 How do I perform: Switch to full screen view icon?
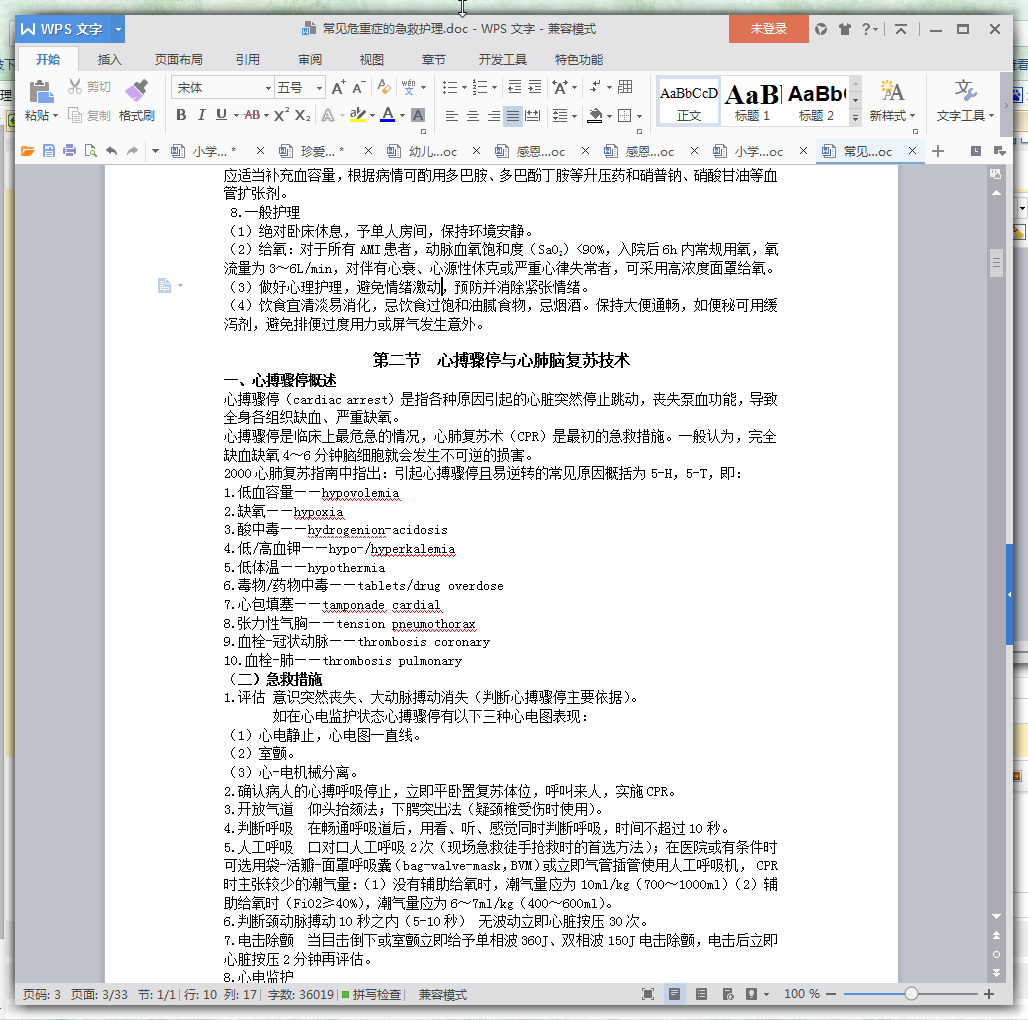point(648,994)
